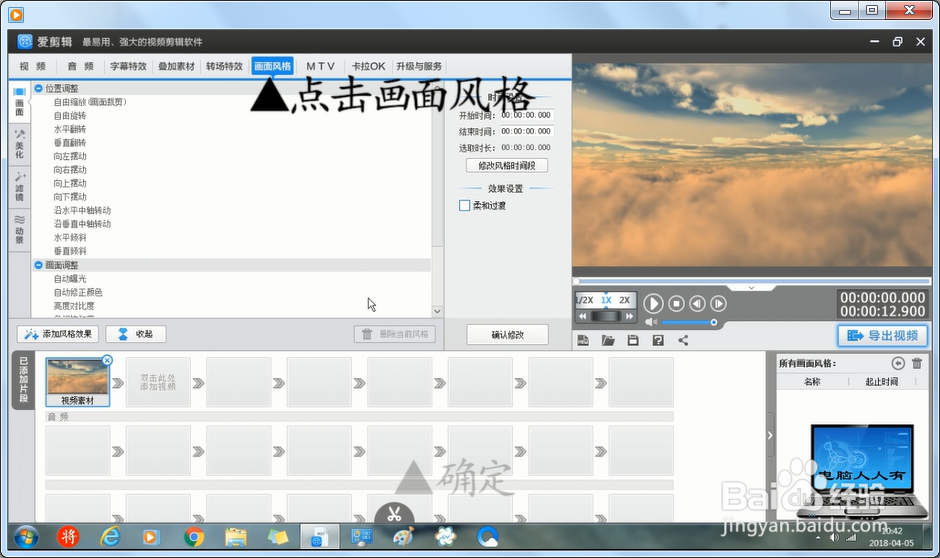
Task: Select the 滤镜 side panel icon
Action: click(19, 187)
